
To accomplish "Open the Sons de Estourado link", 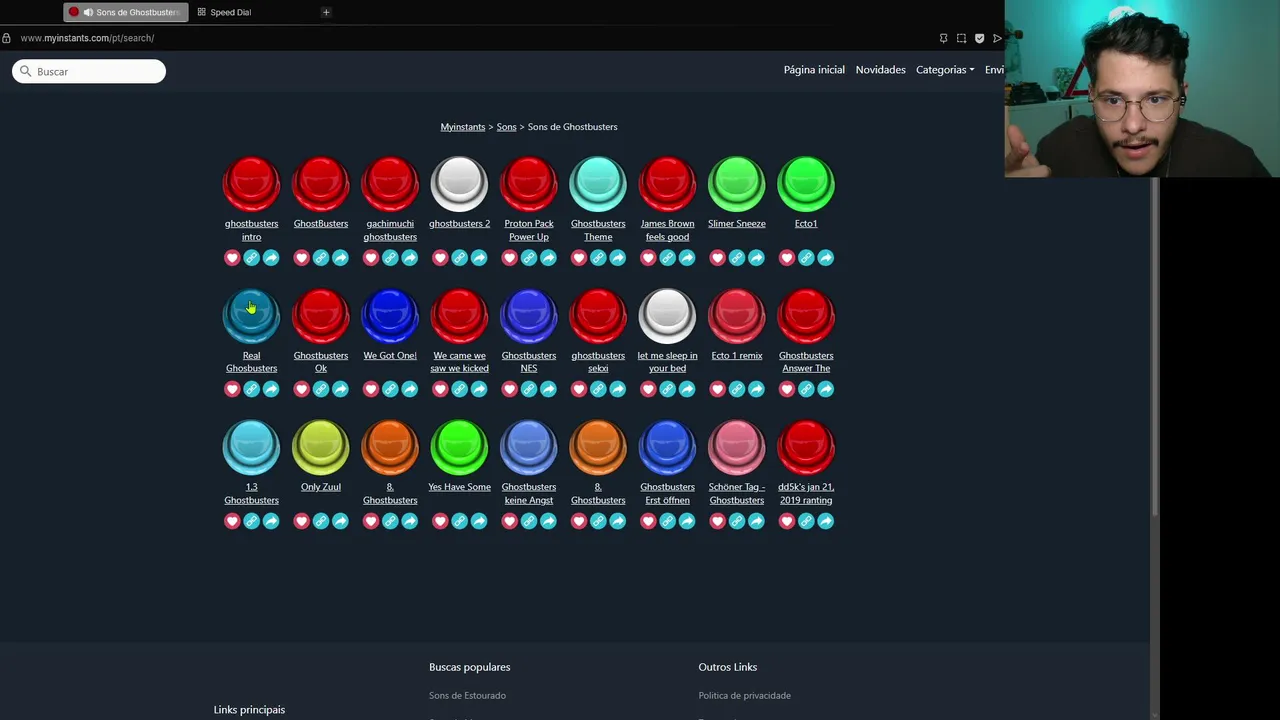I will click(467, 696).
